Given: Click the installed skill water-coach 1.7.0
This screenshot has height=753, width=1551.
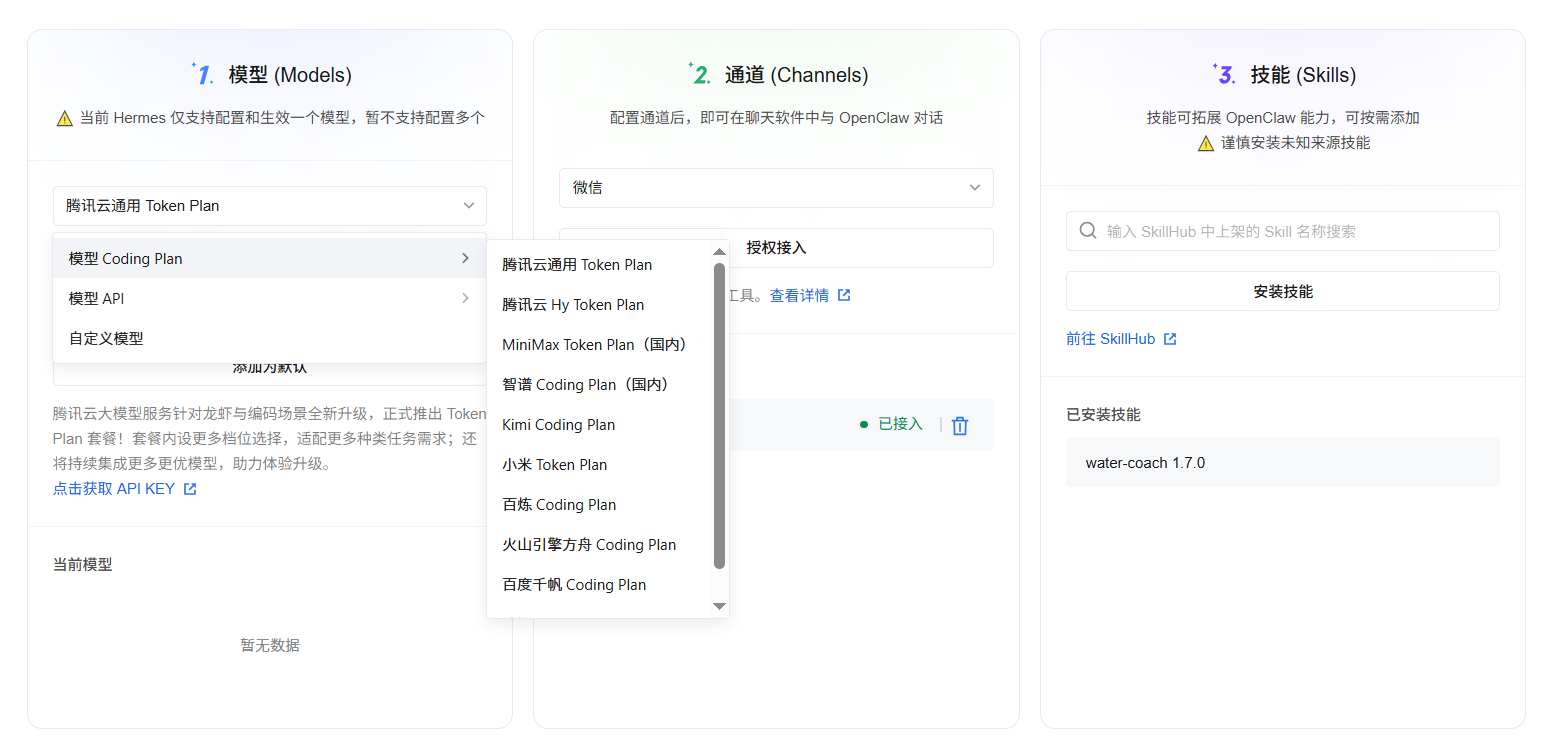Looking at the screenshot, I should [1283, 463].
